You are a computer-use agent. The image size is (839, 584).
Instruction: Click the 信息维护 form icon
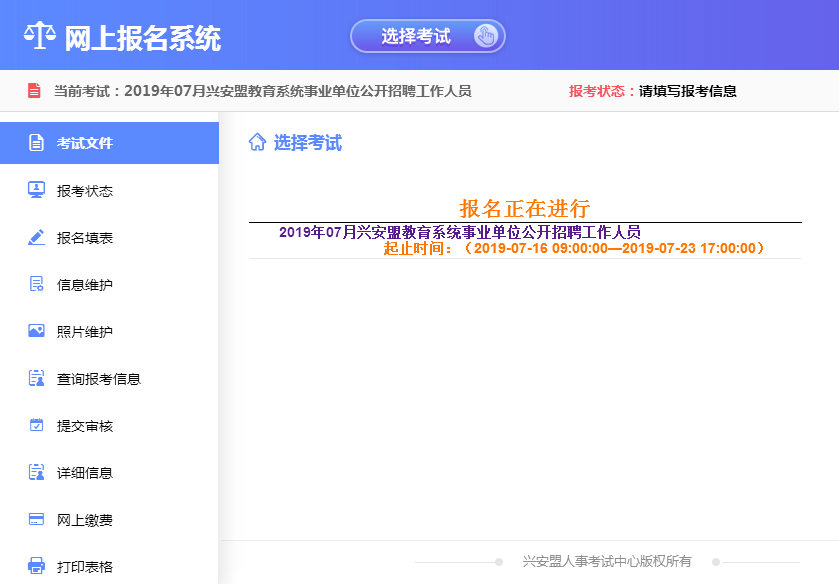coord(36,285)
